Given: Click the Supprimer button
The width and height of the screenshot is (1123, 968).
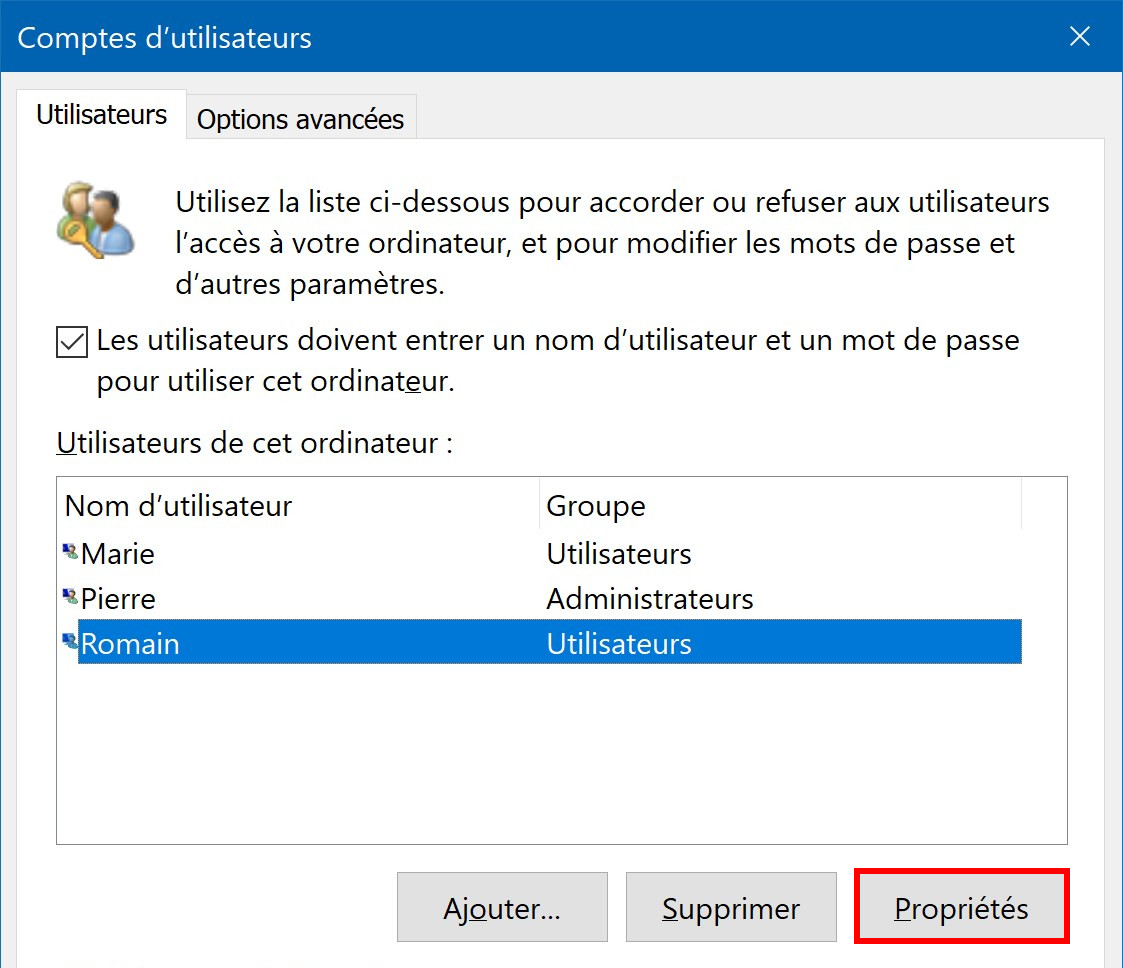Looking at the screenshot, I should click(731, 906).
